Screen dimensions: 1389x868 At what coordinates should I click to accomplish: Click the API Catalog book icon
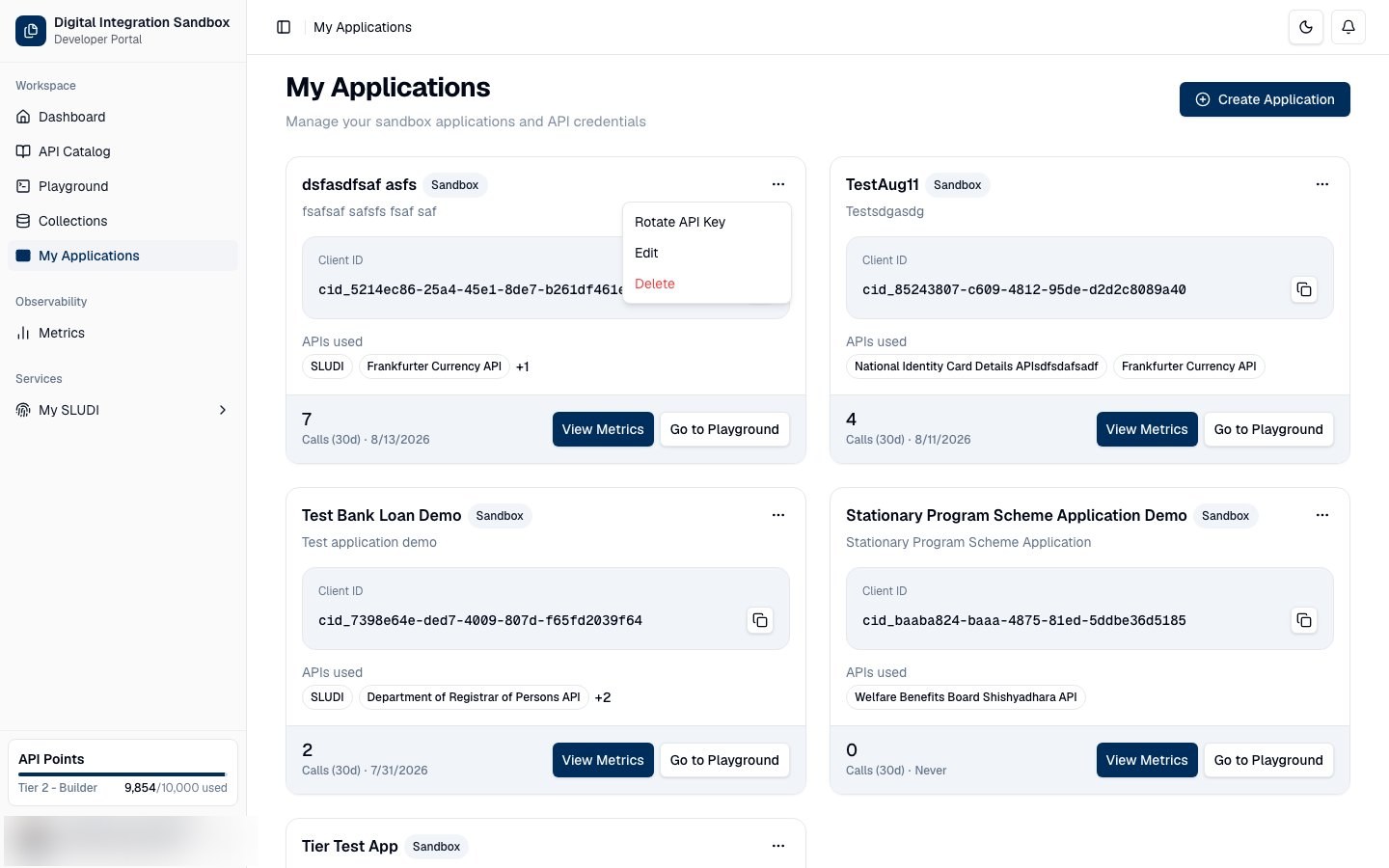[x=23, y=151]
